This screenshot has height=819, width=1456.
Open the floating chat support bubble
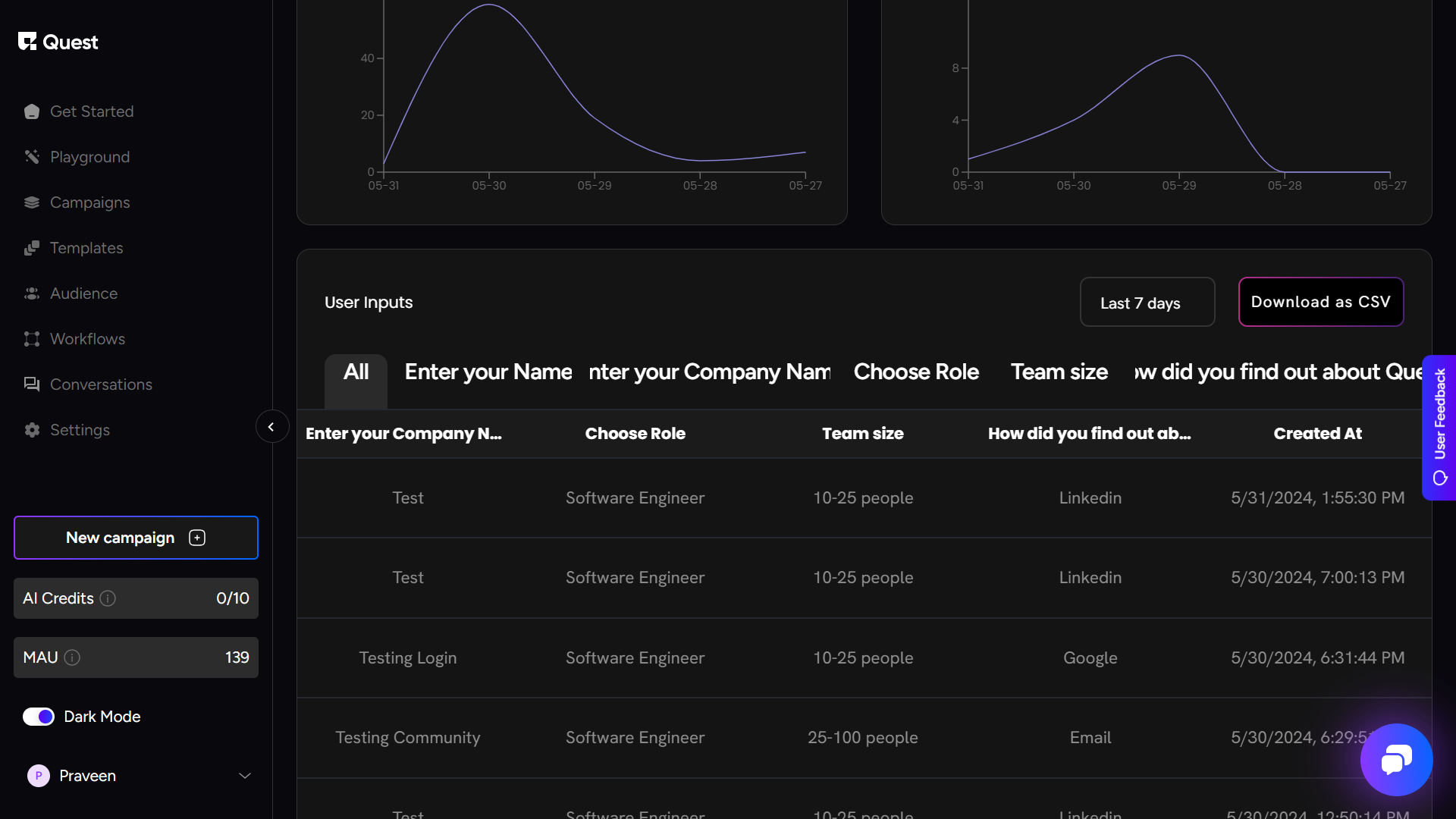(x=1396, y=759)
